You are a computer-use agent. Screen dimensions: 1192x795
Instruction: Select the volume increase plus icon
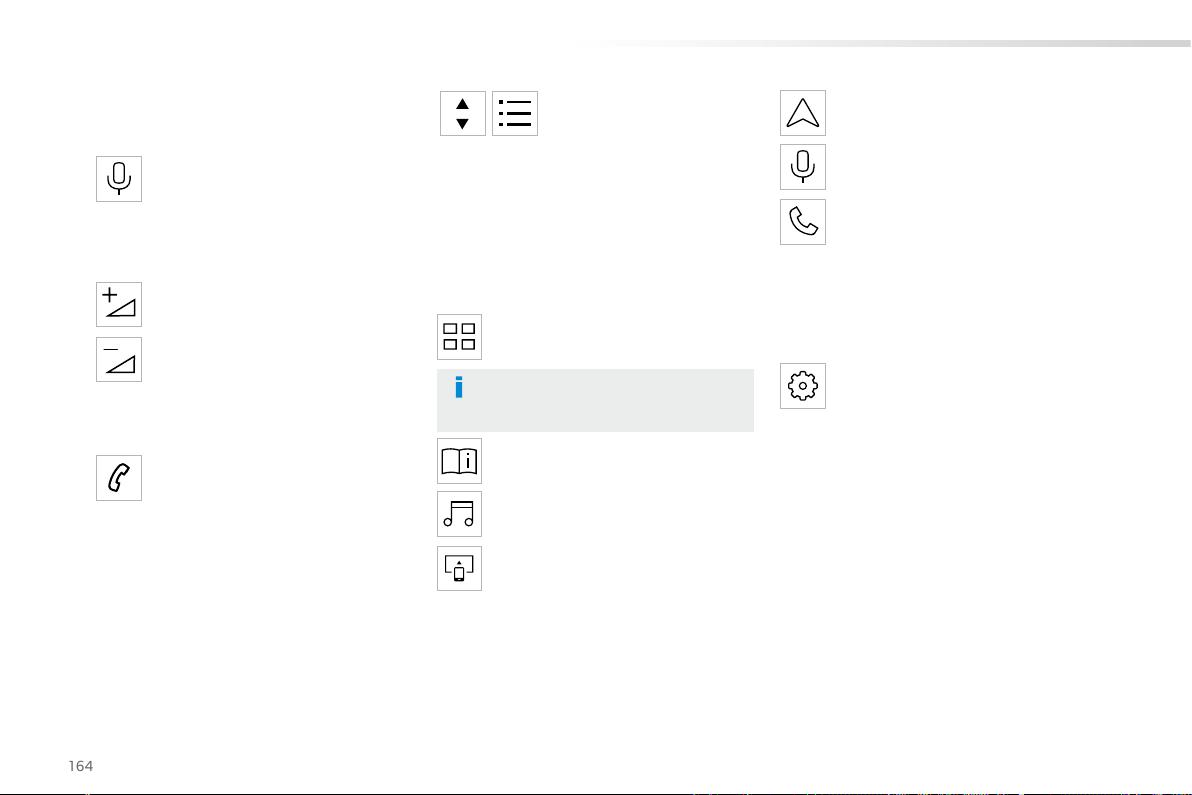point(119,304)
